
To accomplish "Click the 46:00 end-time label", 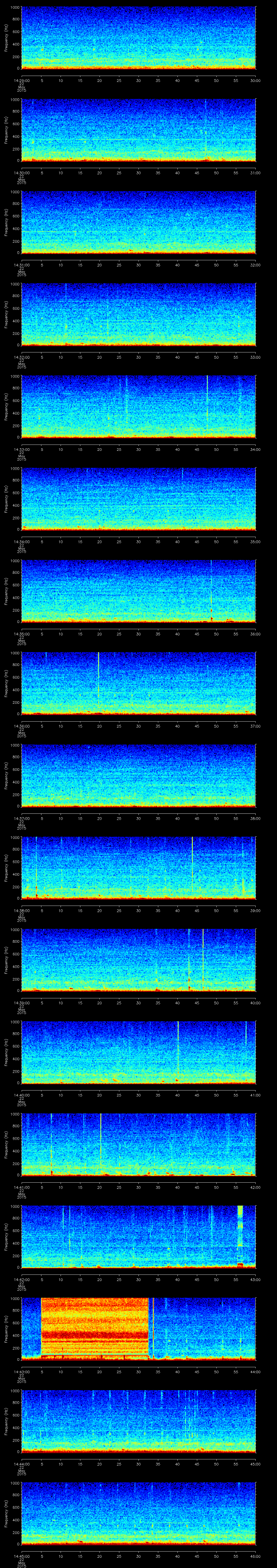I will pos(256,1556).
